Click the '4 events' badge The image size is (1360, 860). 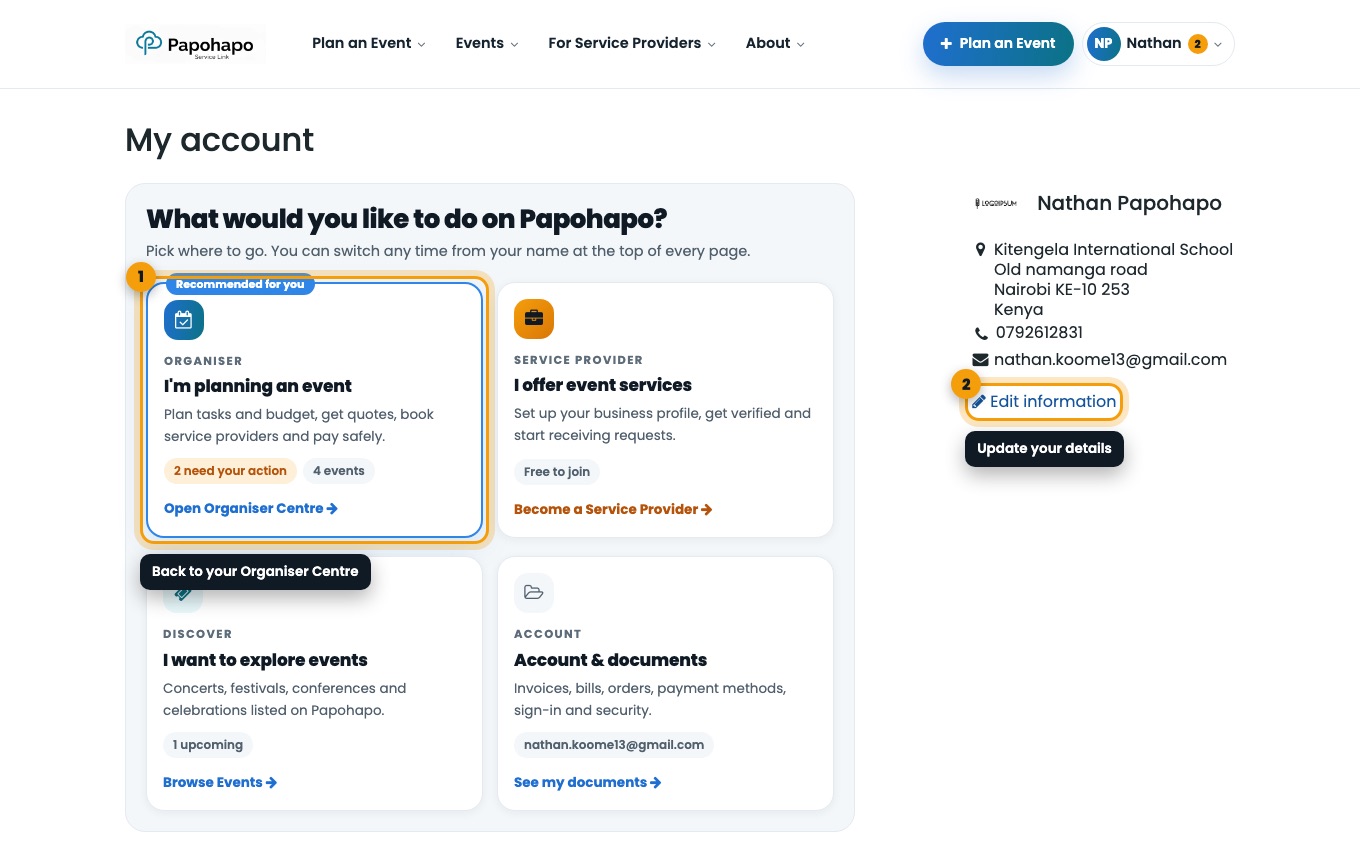point(338,471)
